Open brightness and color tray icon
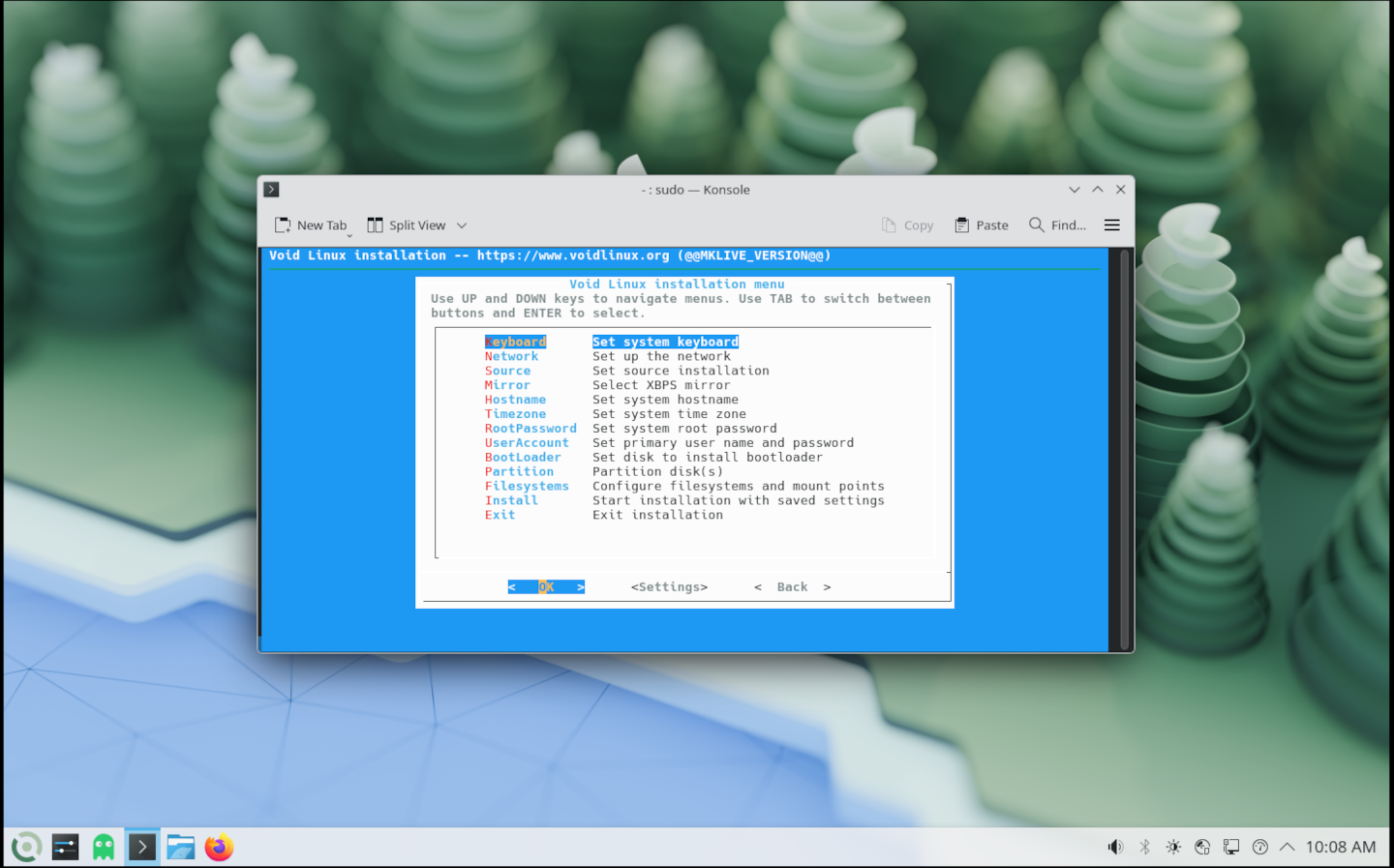The height and width of the screenshot is (868, 1394). (1173, 848)
